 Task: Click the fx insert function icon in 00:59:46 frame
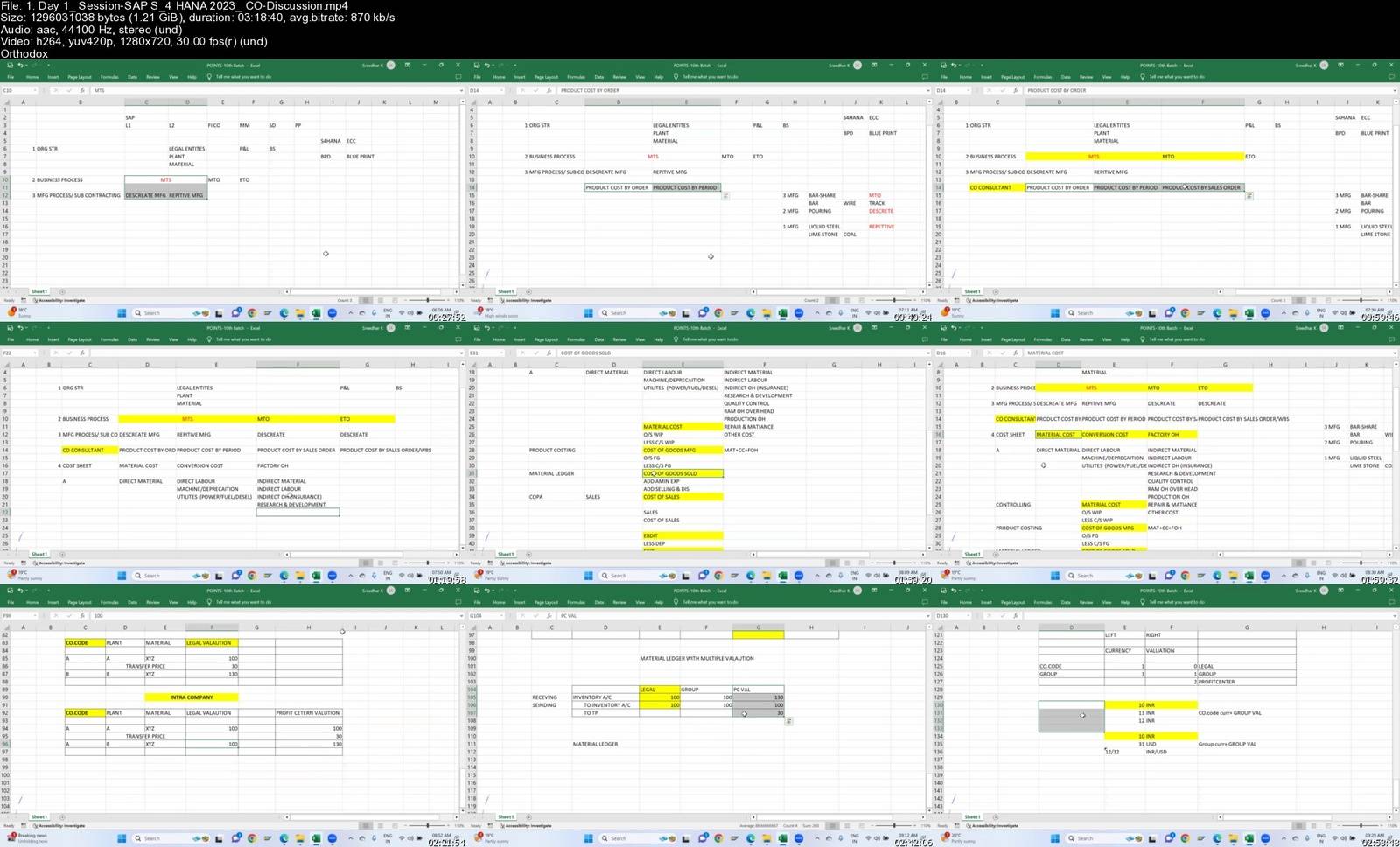[1016, 90]
